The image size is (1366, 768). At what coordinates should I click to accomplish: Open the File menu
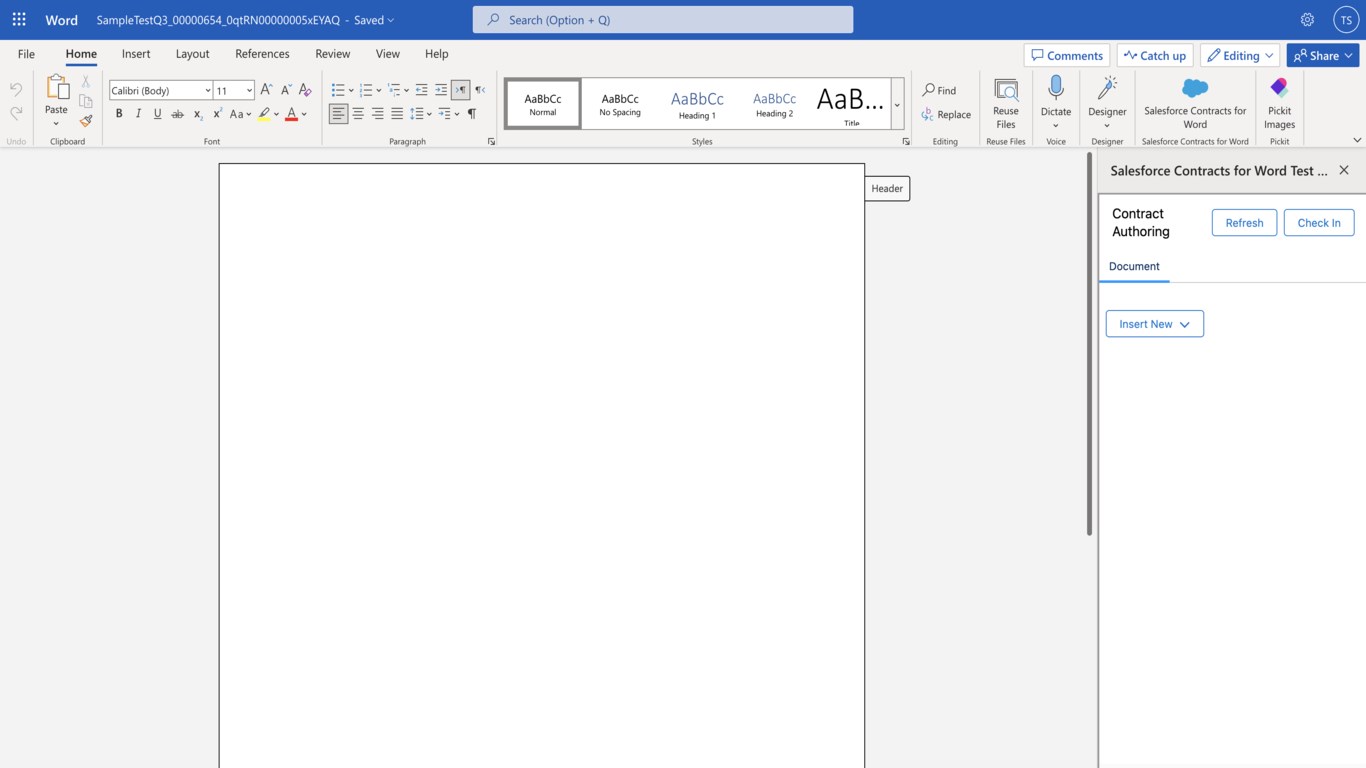click(x=26, y=54)
